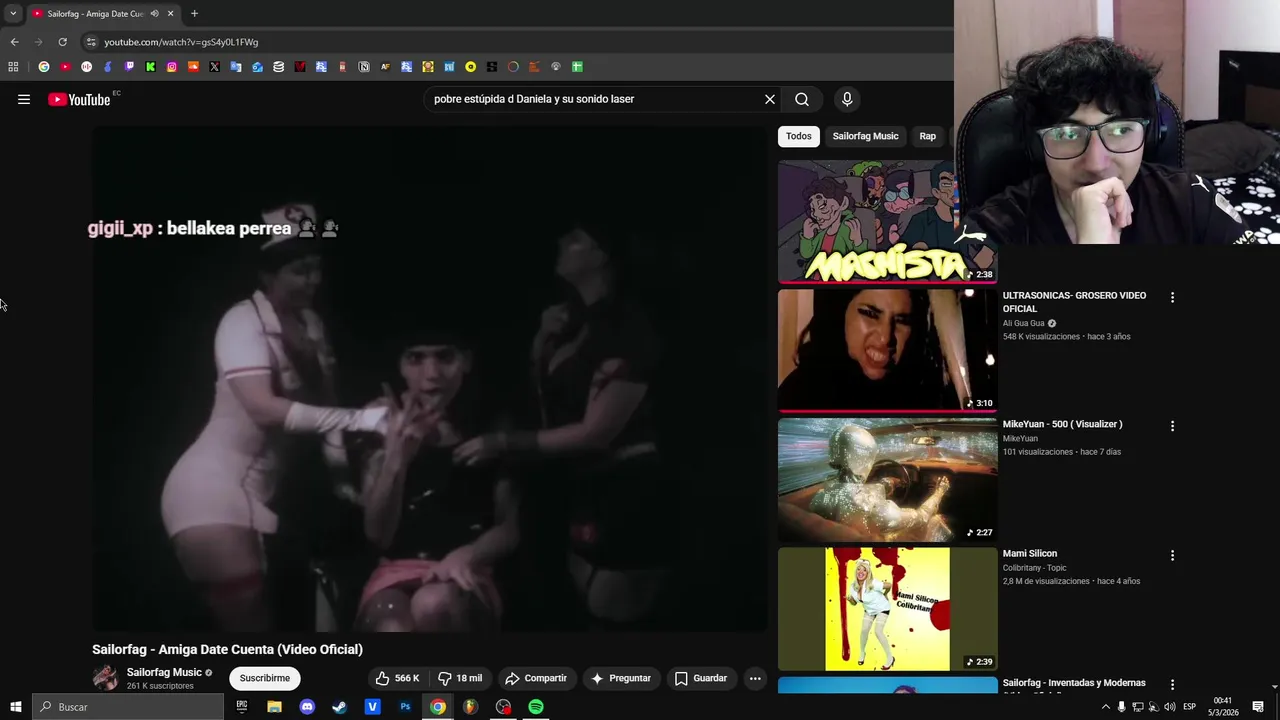Click the Preguntar button
Screen dimensions: 1280x720
click(x=621, y=678)
